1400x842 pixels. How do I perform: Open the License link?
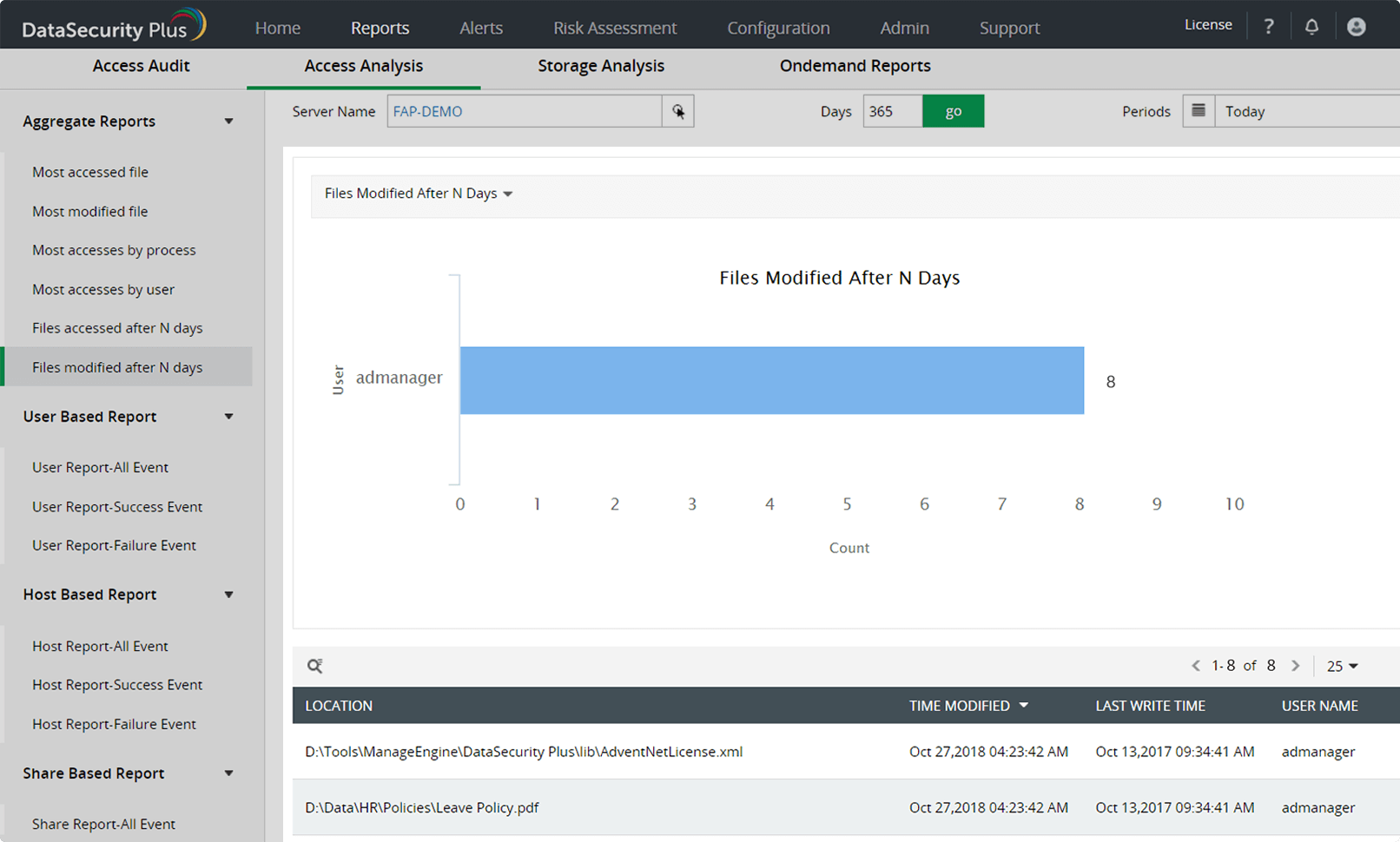[1208, 24]
